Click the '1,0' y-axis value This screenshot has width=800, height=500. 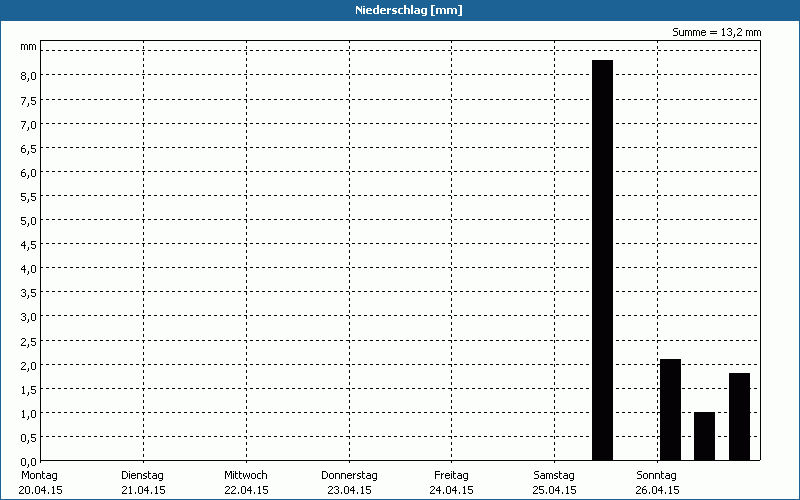(x=29, y=414)
